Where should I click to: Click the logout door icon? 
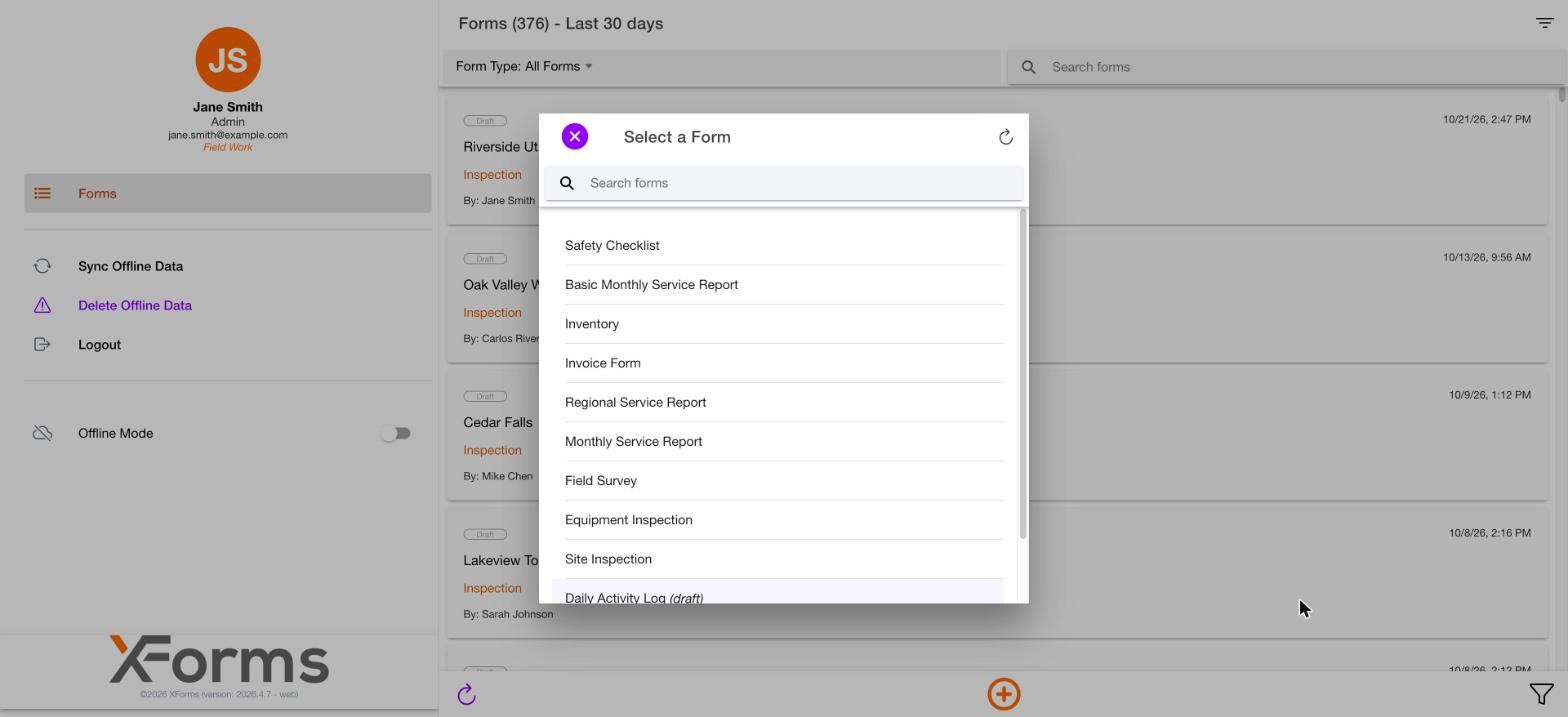pos(42,344)
